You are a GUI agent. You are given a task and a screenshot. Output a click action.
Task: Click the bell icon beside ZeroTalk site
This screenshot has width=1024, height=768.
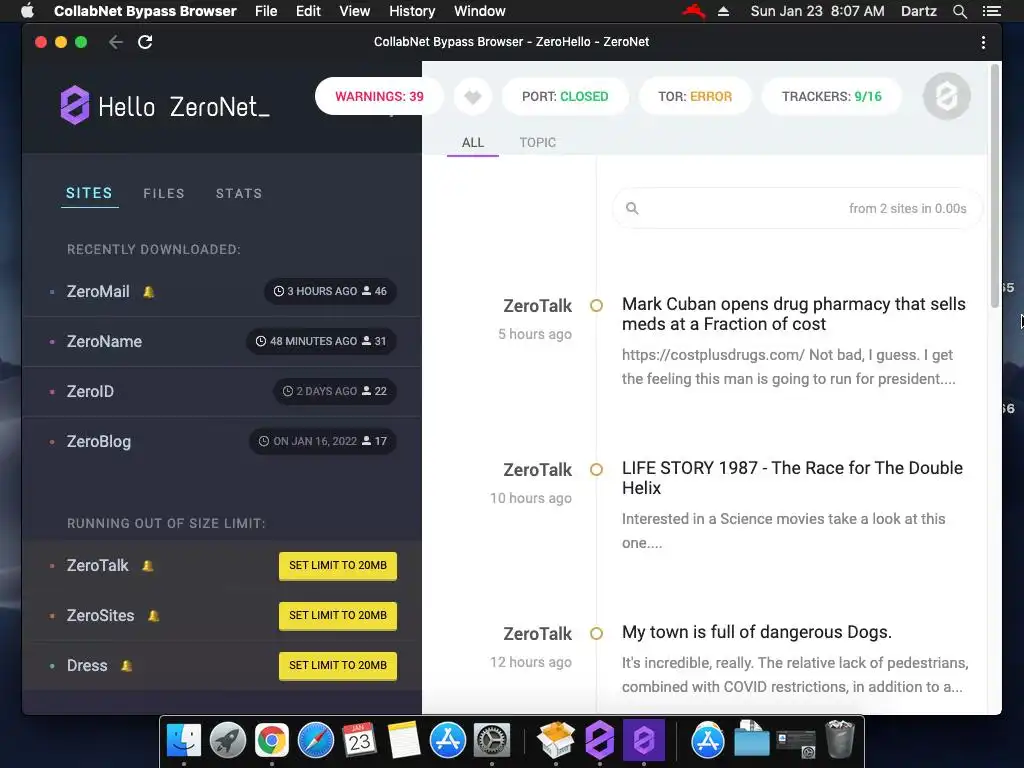[148, 566]
